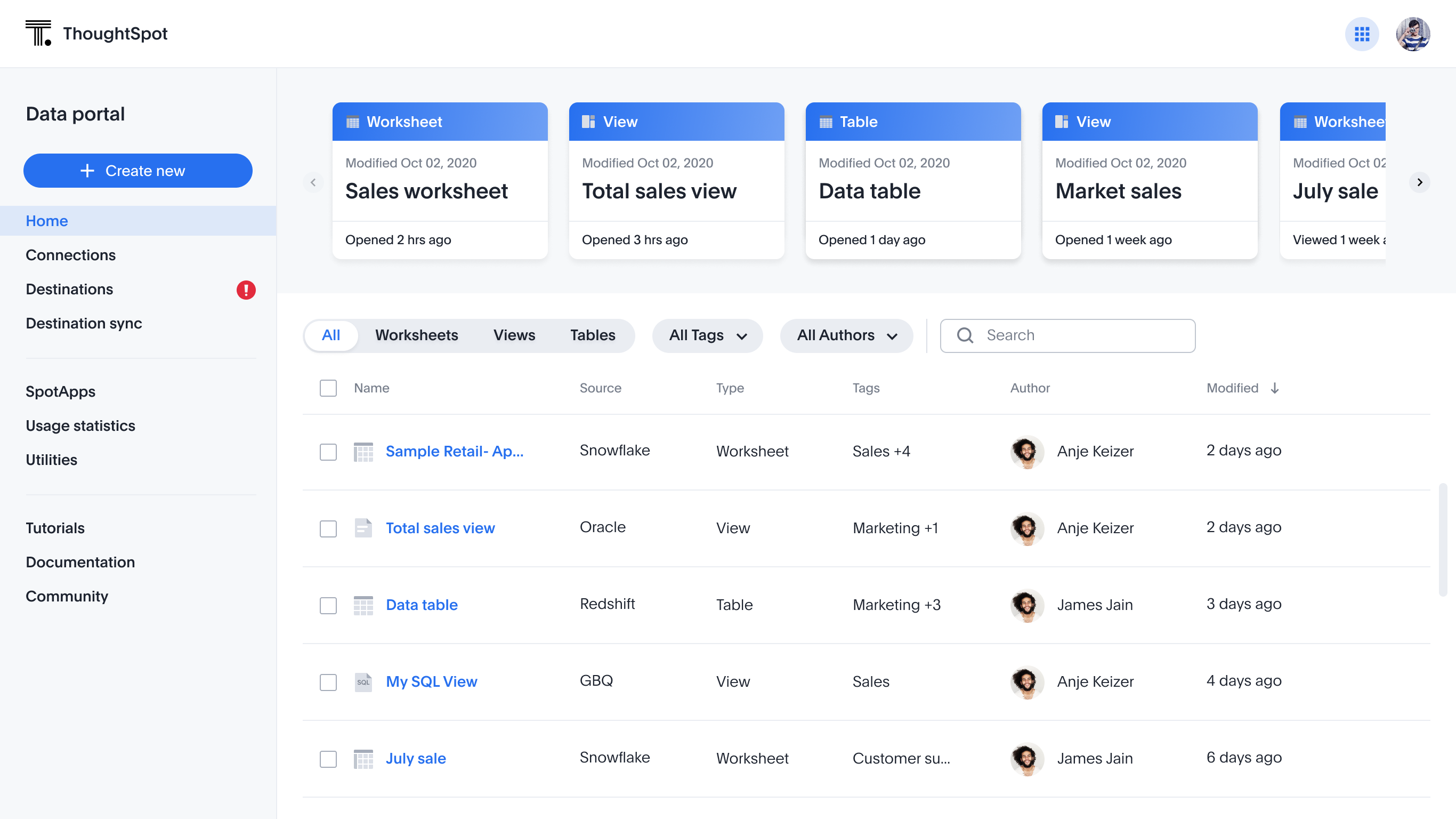1456x819 pixels.
Task: Open Home in the sidebar
Action: tap(138, 221)
